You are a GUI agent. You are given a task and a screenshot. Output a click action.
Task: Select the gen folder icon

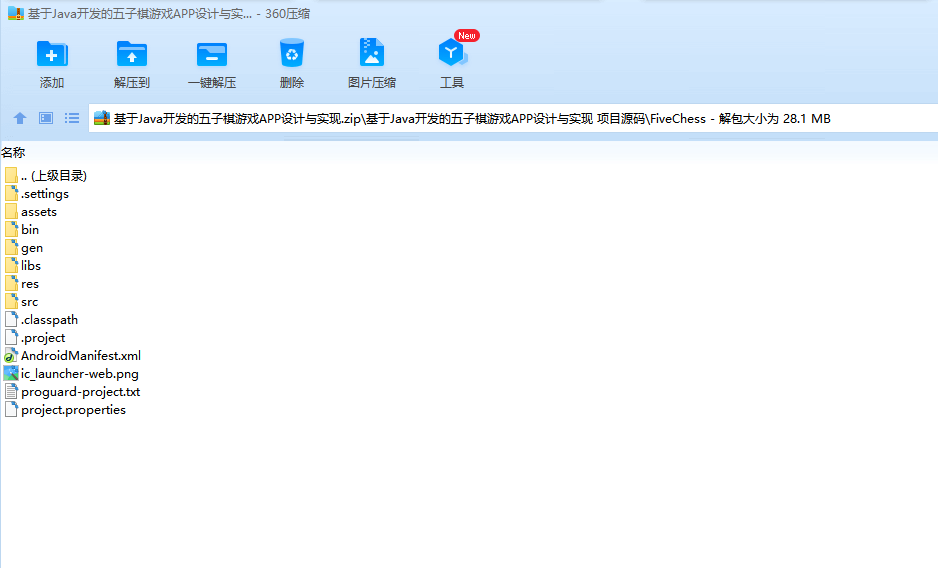[11, 247]
